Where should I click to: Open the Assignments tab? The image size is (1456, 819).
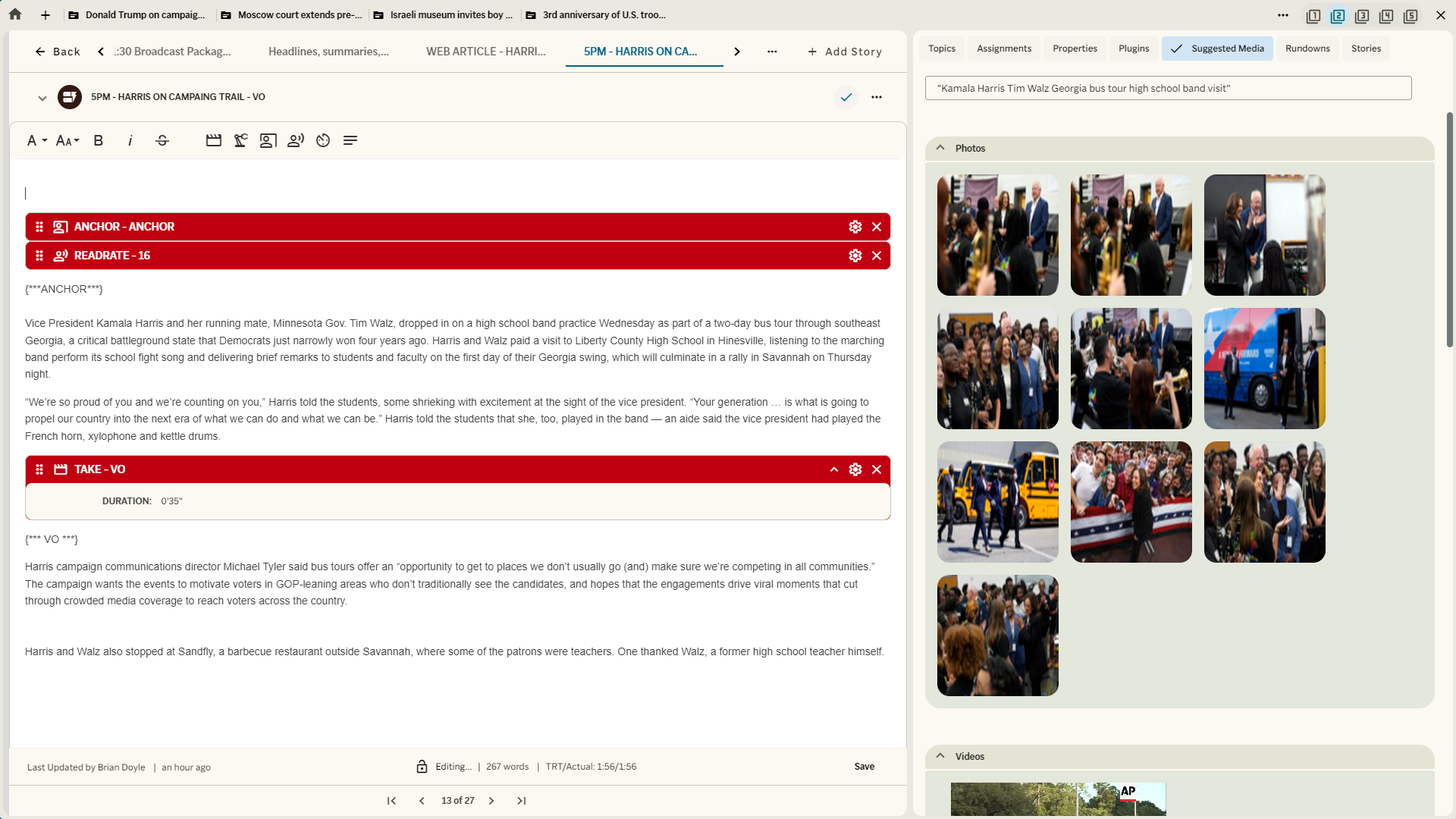coord(1003,48)
